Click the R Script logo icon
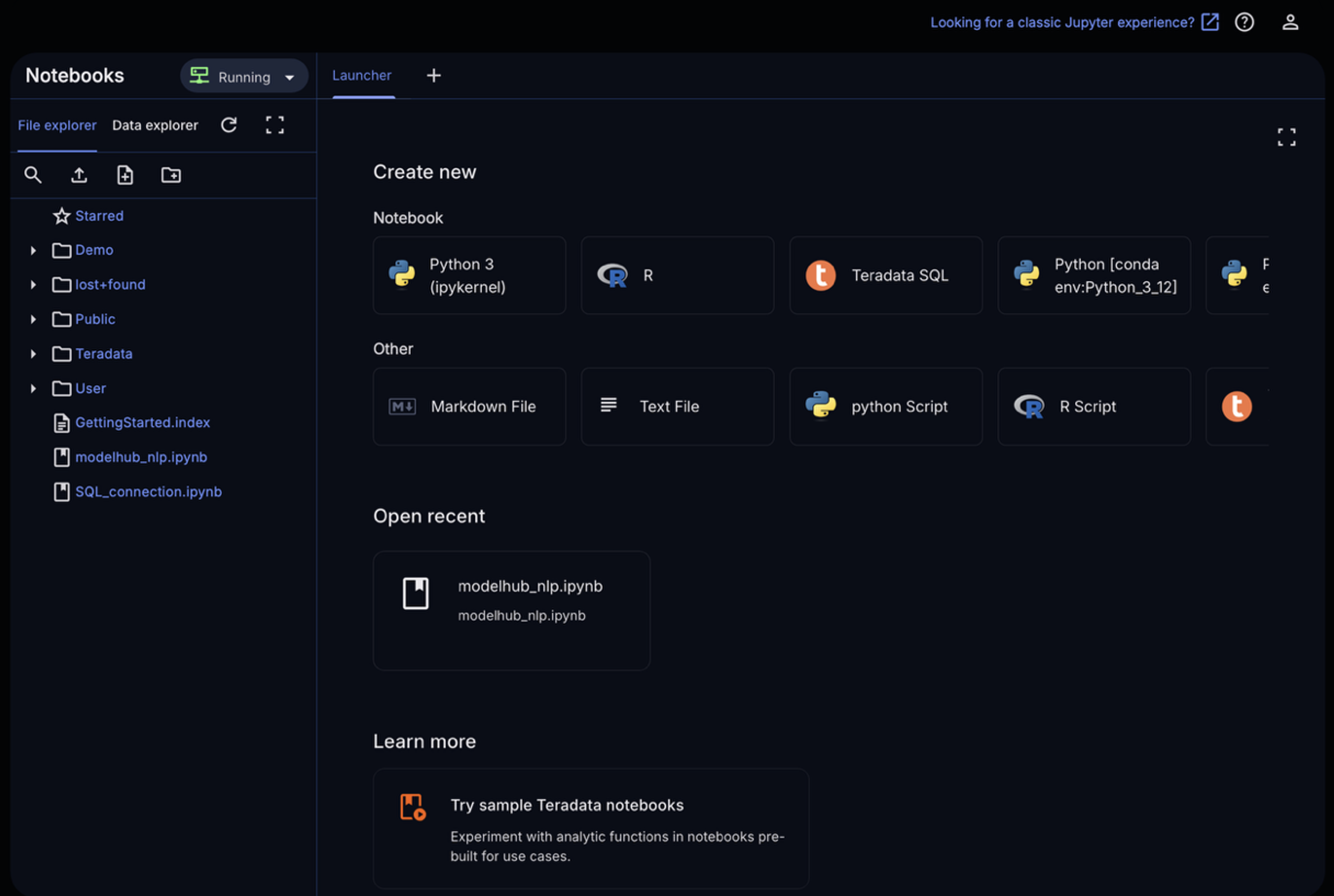Screen dimensions: 1334x896 tap(1029, 406)
